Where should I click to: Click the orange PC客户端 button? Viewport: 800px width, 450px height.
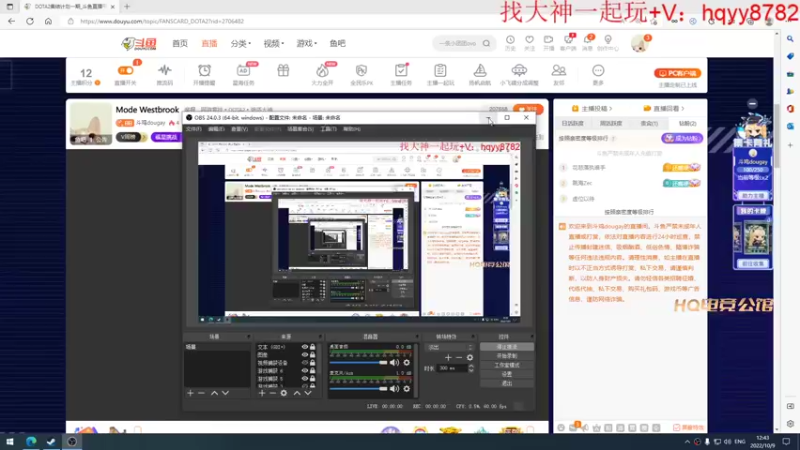[677, 73]
